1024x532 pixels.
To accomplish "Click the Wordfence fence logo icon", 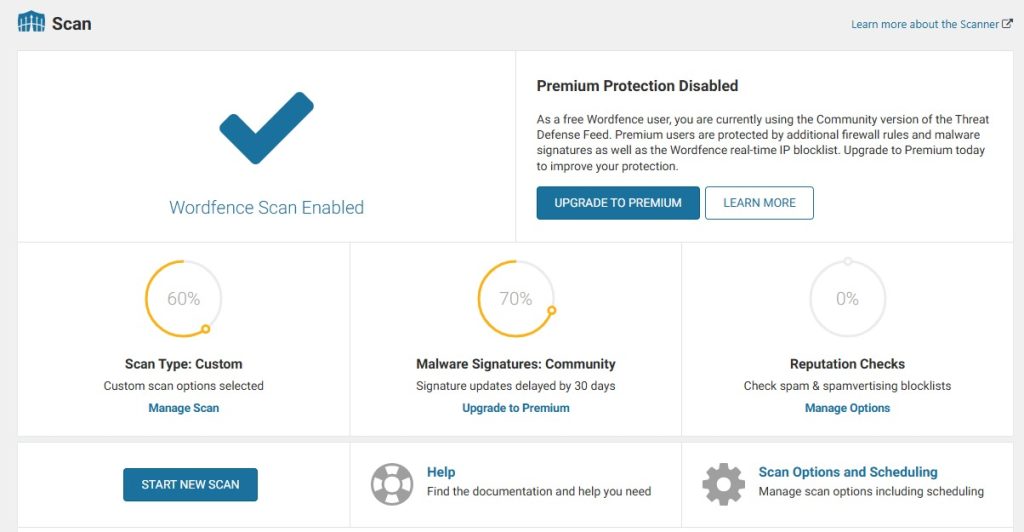I will point(31,22).
